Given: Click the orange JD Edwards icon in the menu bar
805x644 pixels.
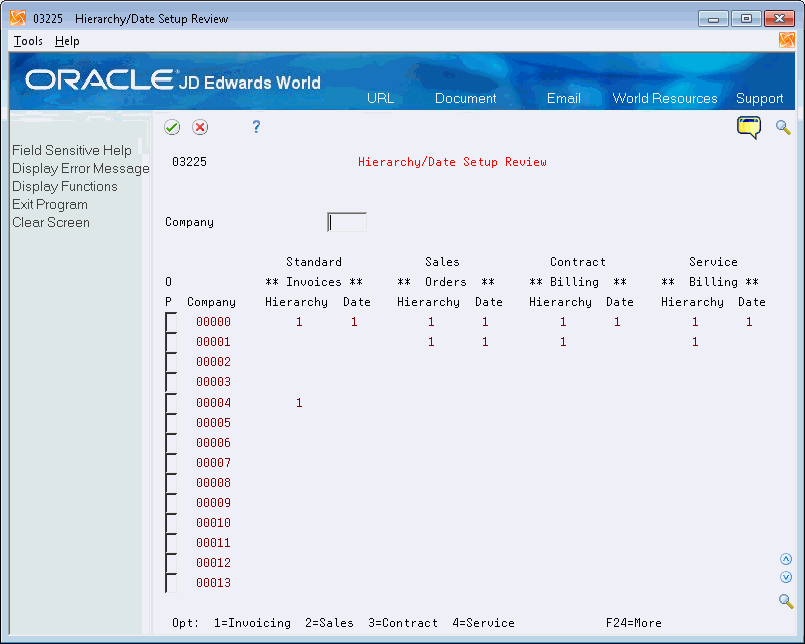Looking at the screenshot, I should click(x=786, y=40).
